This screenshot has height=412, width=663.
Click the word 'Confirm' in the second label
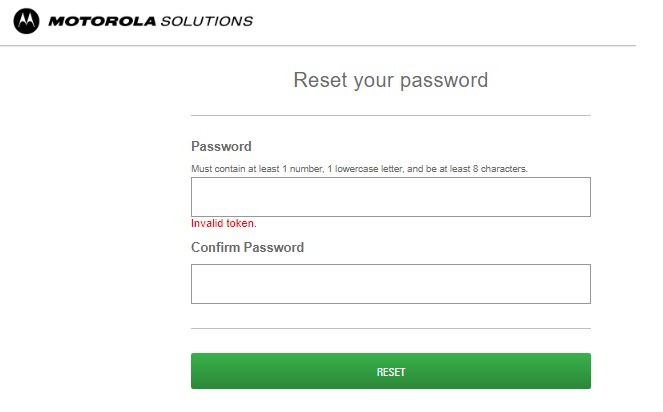216,247
